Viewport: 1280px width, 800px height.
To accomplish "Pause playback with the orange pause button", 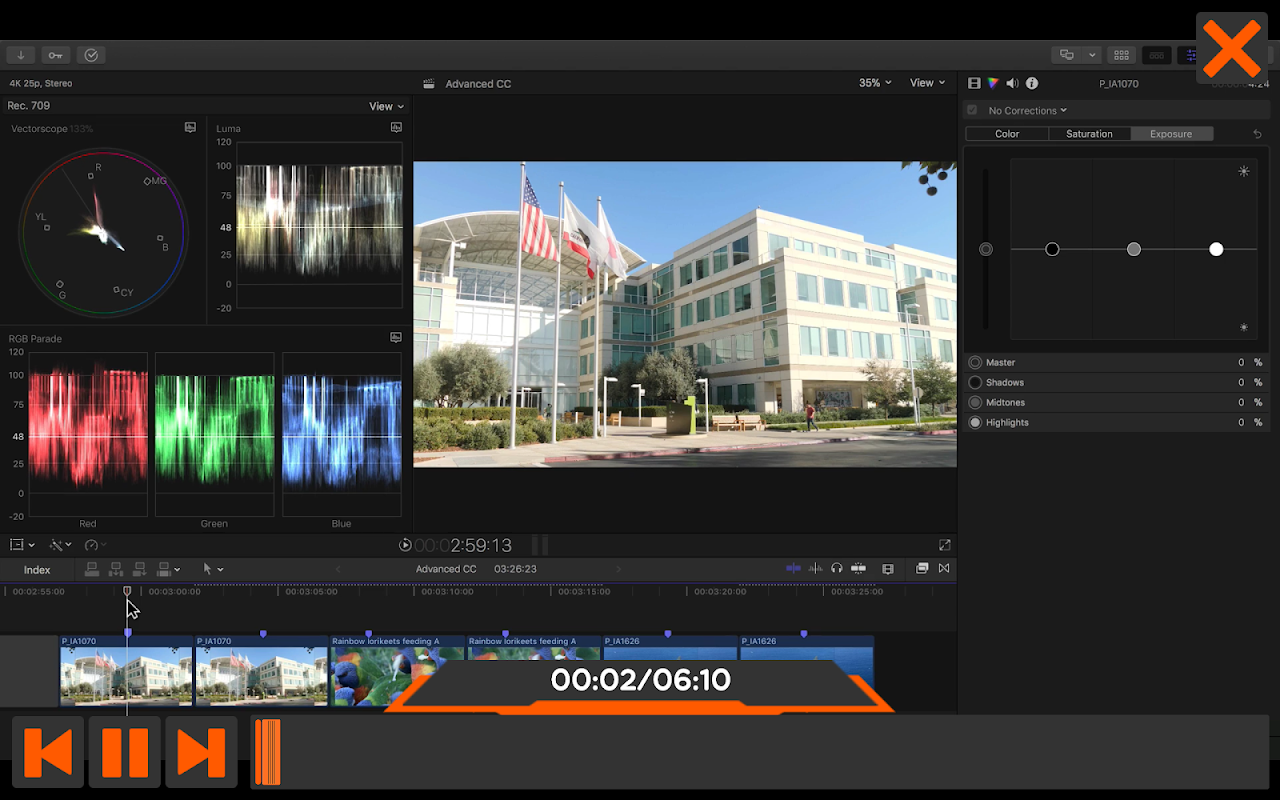I will coord(125,752).
